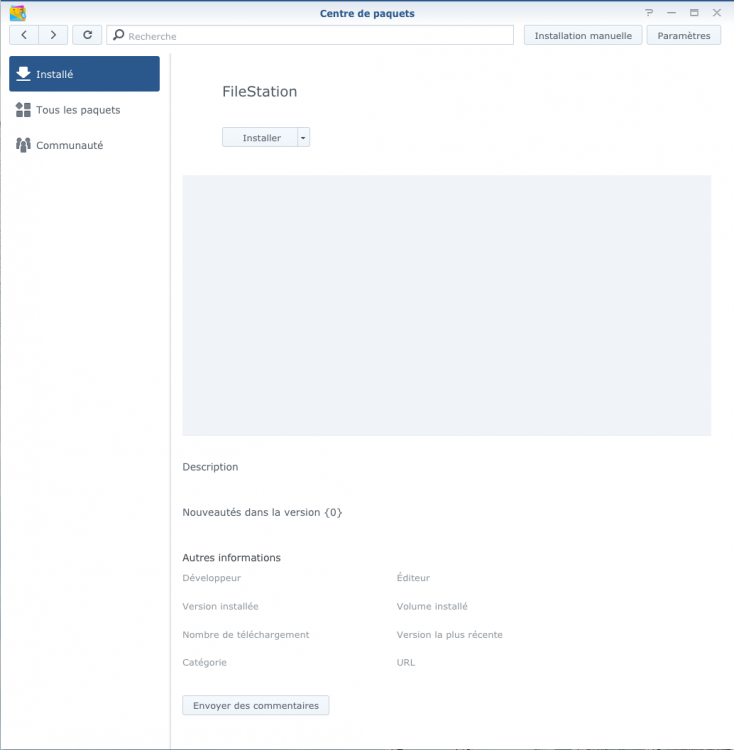Click the Nombre de téléchargement label
The image size is (734, 750).
(x=246, y=635)
